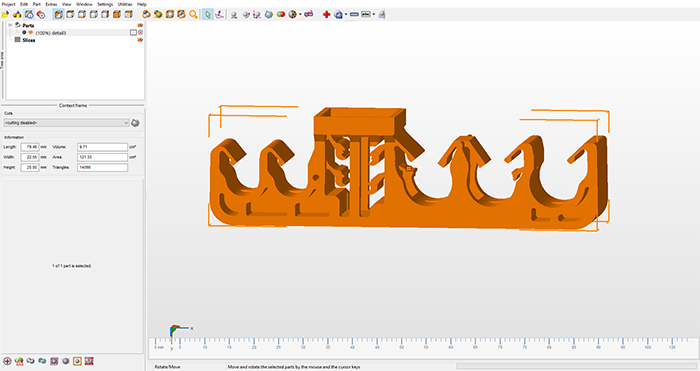Click the highlighted orange-framed icon in bottom toolbar

tap(77, 361)
